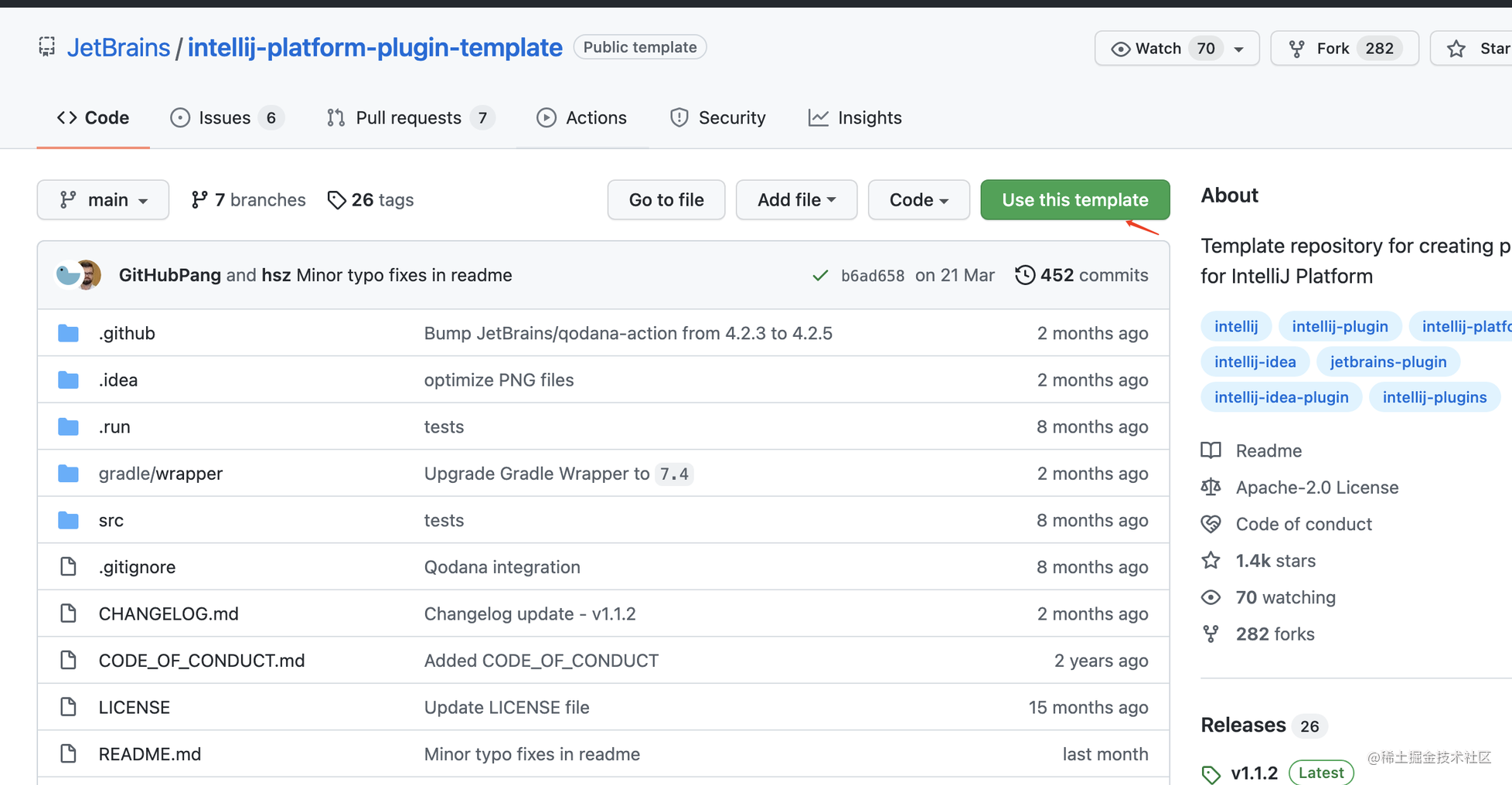
Task: Open the Bump qodana-action commit message
Action: [x=628, y=333]
